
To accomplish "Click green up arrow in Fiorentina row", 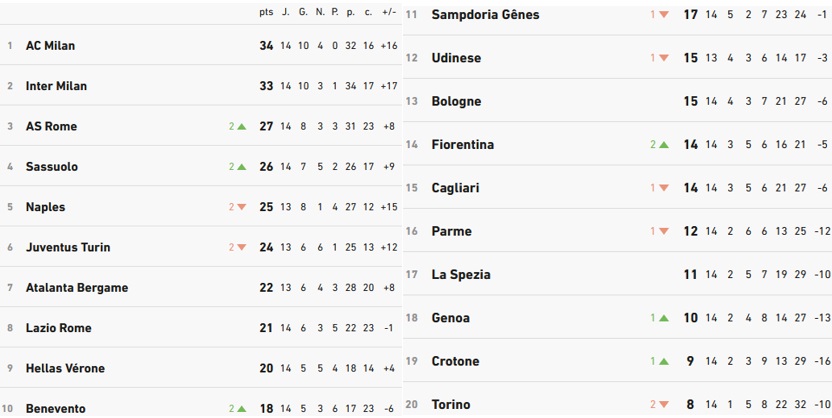I will (x=663, y=145).
